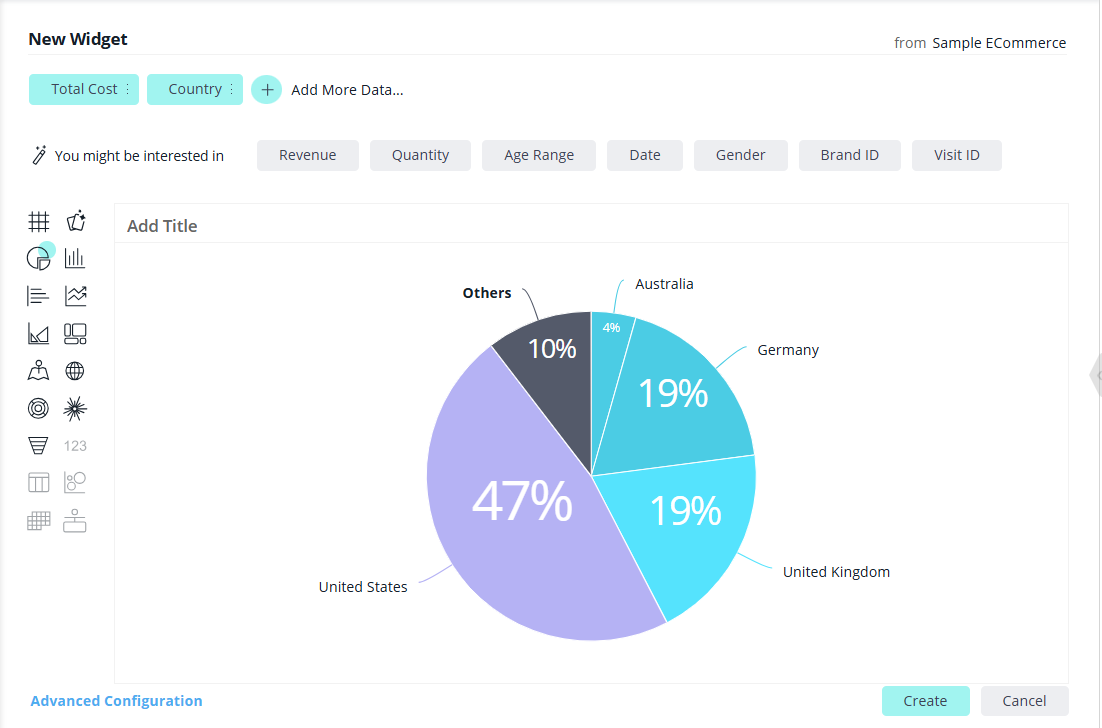Open the Country field options menu
The height and width of the screenshot is (728, 1102).
(x=231, y=90)
